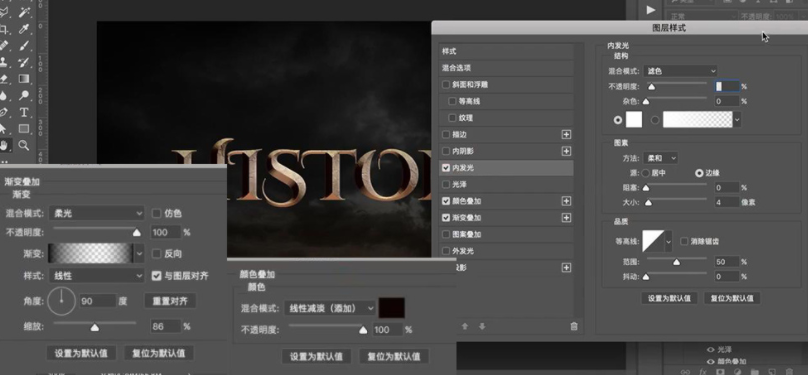
Task: Enable 消除锯齿 checkbox
Action: tap(684, 241)
